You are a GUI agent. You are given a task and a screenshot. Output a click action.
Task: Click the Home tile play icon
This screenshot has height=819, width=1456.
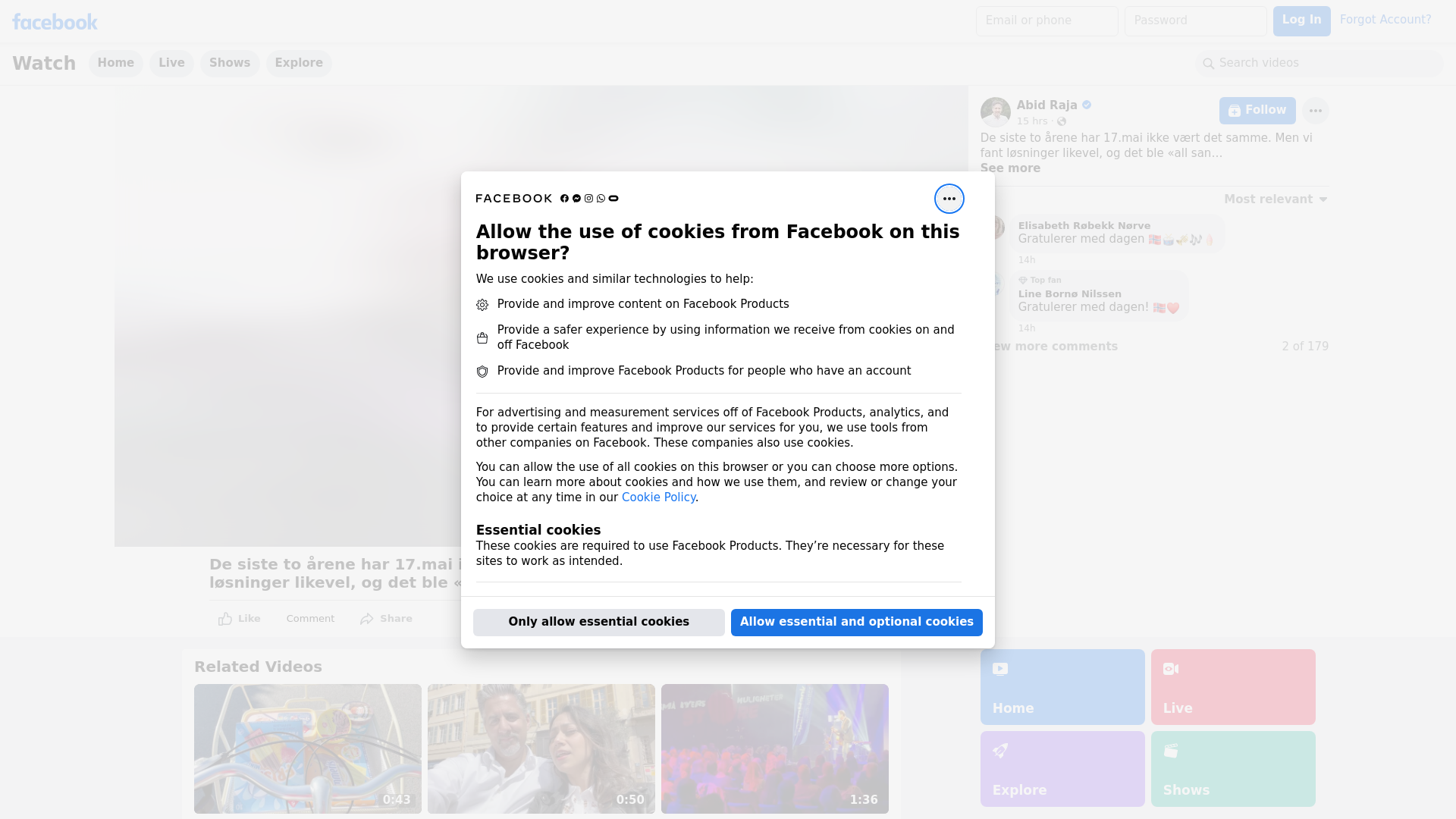pyautogui.click(x=1000, y=669)
